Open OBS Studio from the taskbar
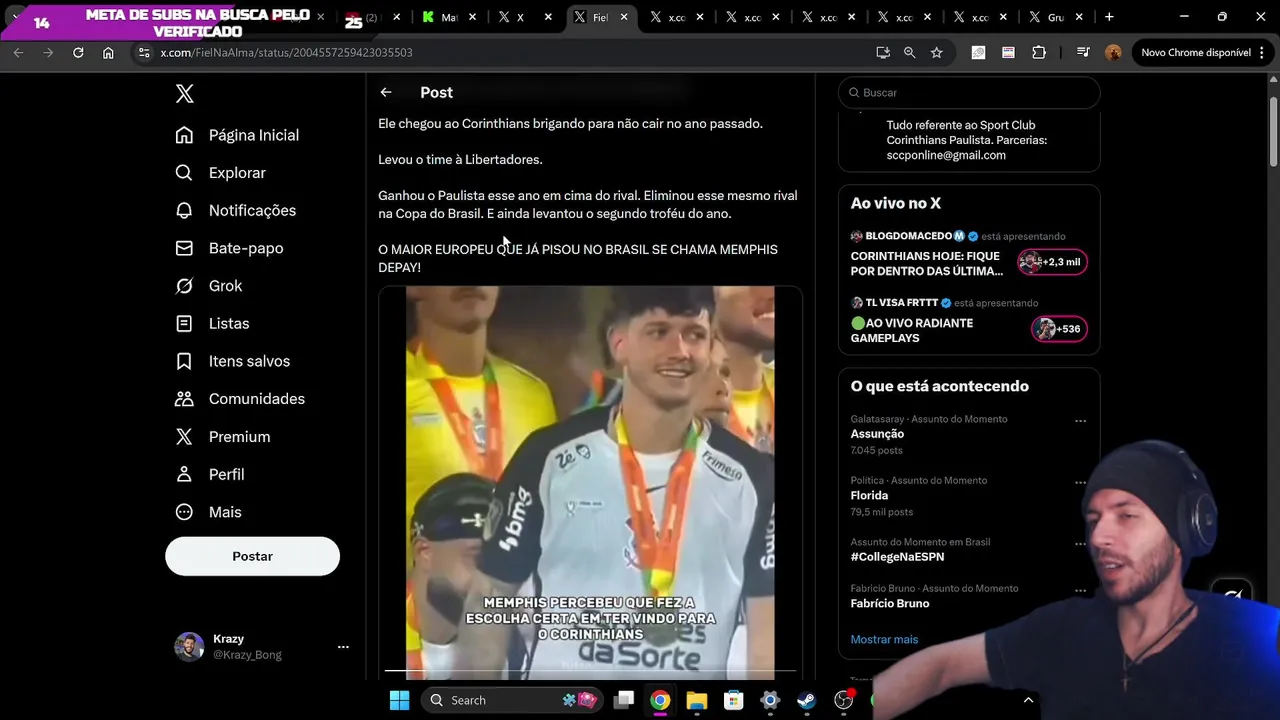Image resolution: width=1280 pixels, height=720 pixels. click(x=844, y=700)
